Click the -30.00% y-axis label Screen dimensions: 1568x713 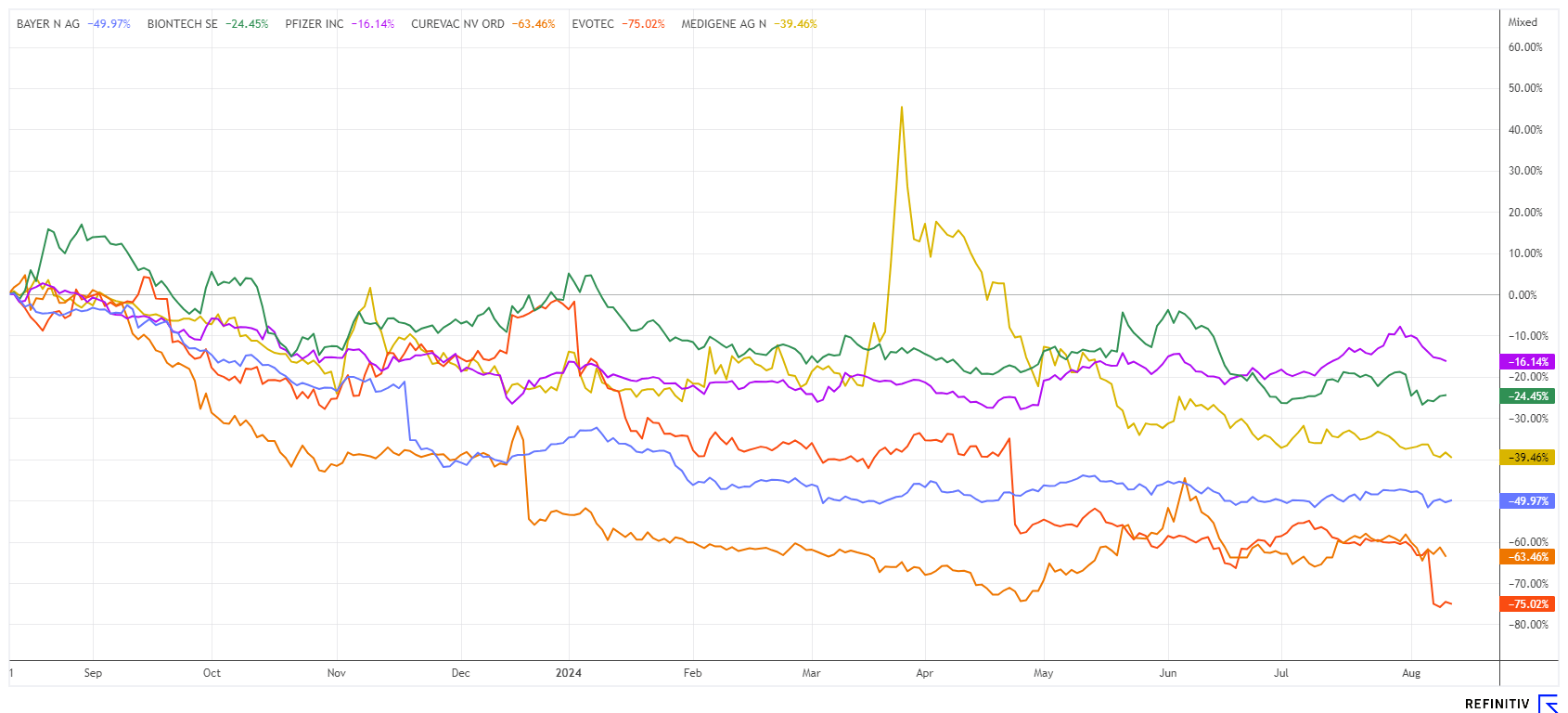(x=1528, y=419)
